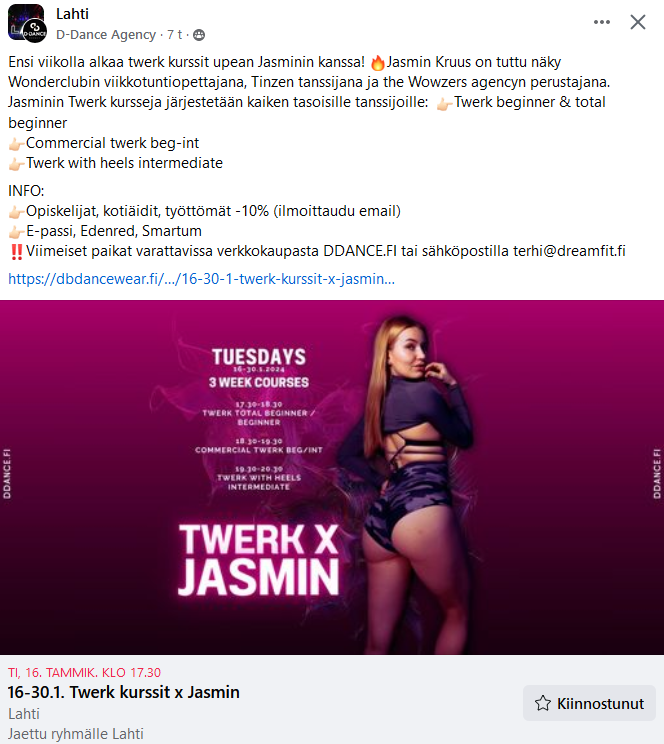
Task: Open event title 16-30.1. Twerk kurssit x Jasmin
Action: click(123, 692)
